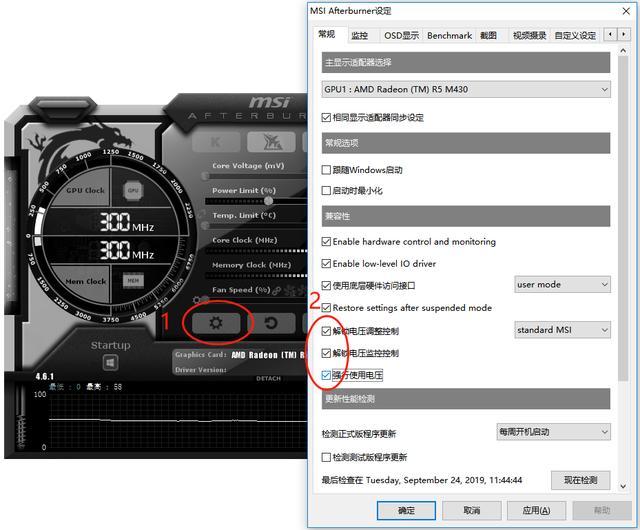Open GPU1 AMD Radeon adapter dropdown
Viewport: 640px width, 530px height.
point(466,89)
